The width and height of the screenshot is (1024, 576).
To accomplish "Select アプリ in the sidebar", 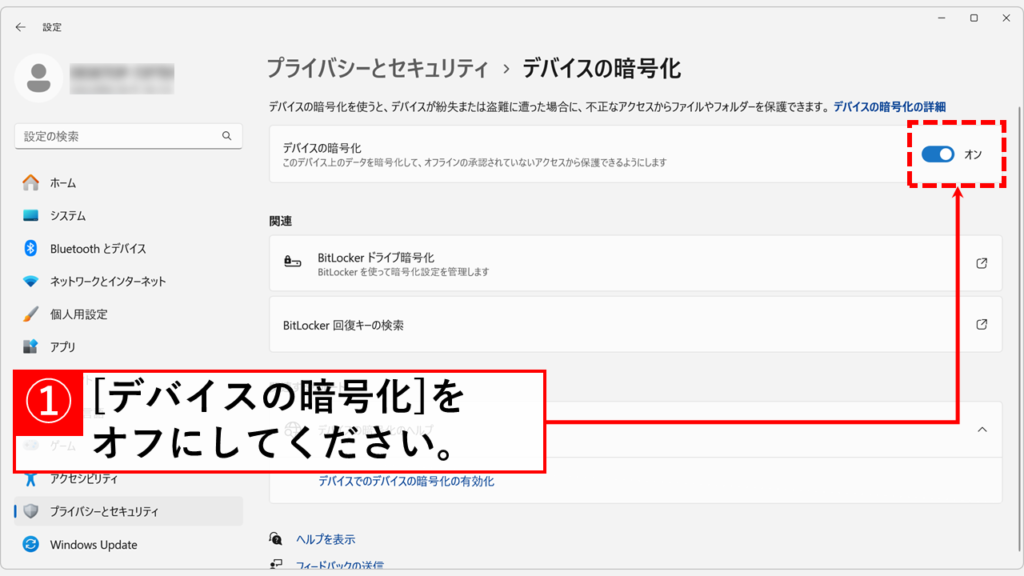I will coord(63,347).
